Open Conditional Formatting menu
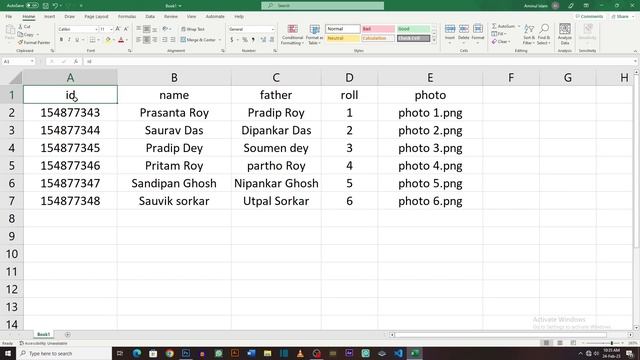Viewport: 640px width, 360px height. (292, 35)
